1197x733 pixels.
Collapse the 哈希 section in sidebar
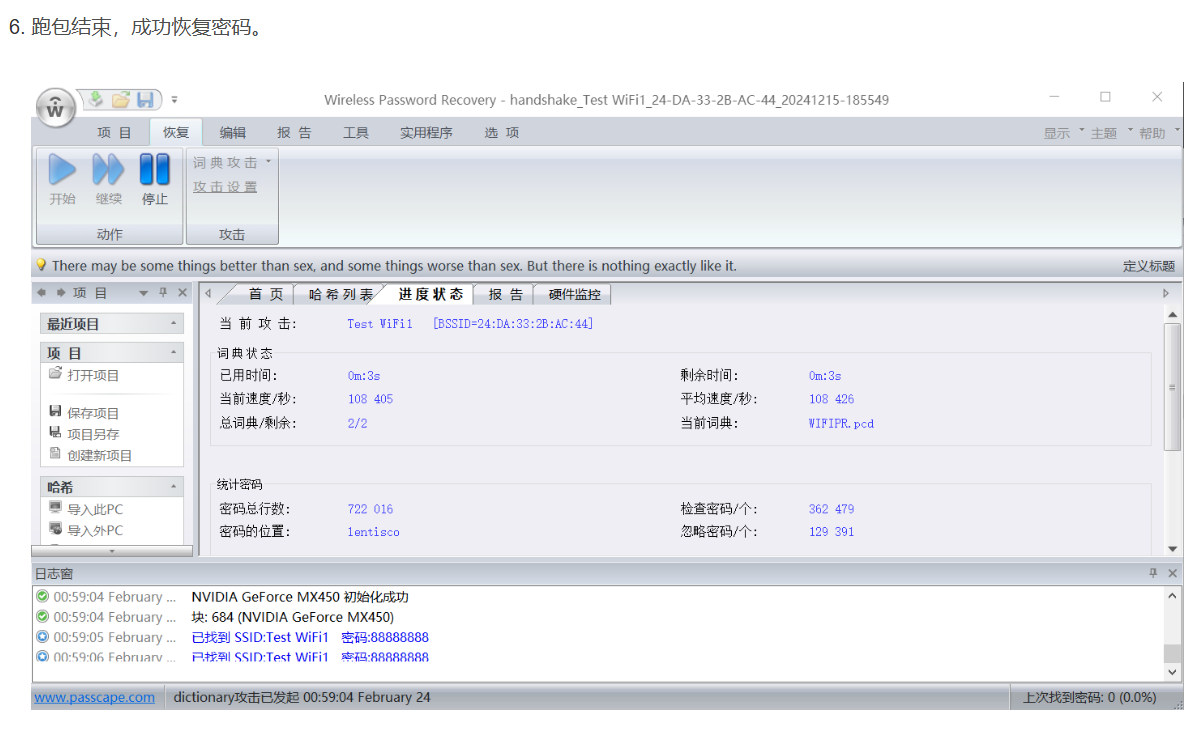[x=174, y=487]
